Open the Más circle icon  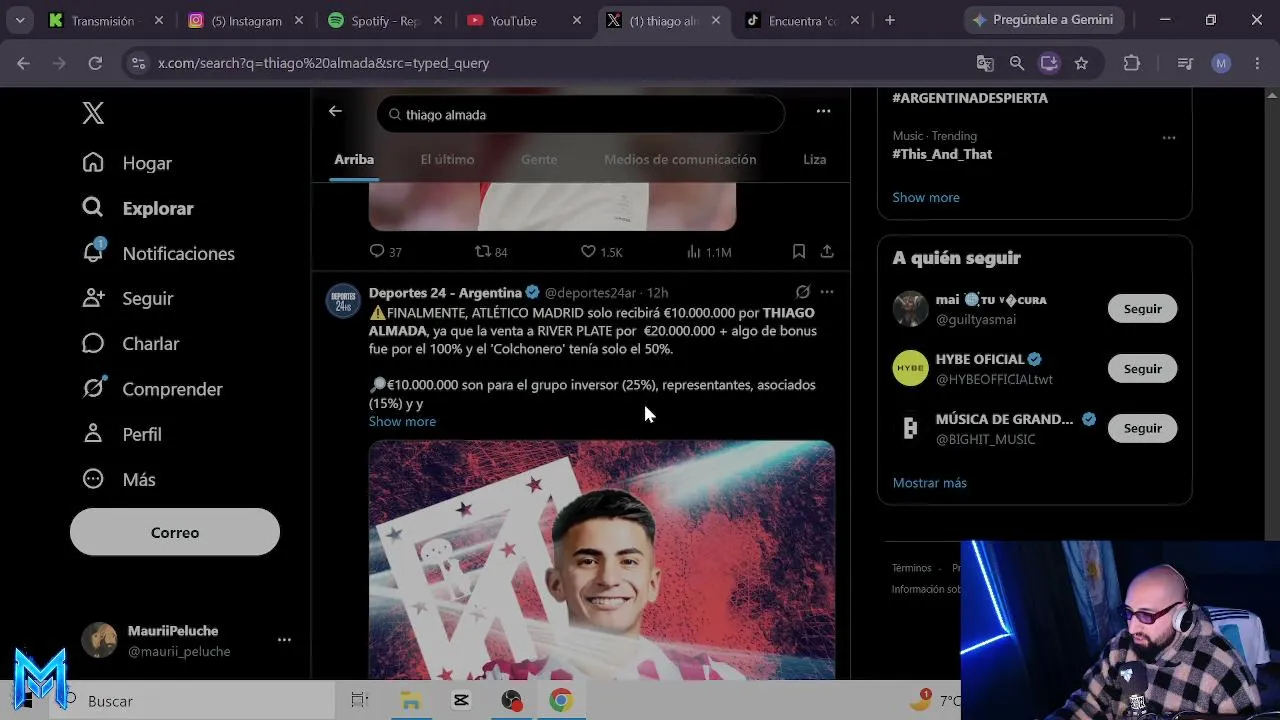point(93,479)
